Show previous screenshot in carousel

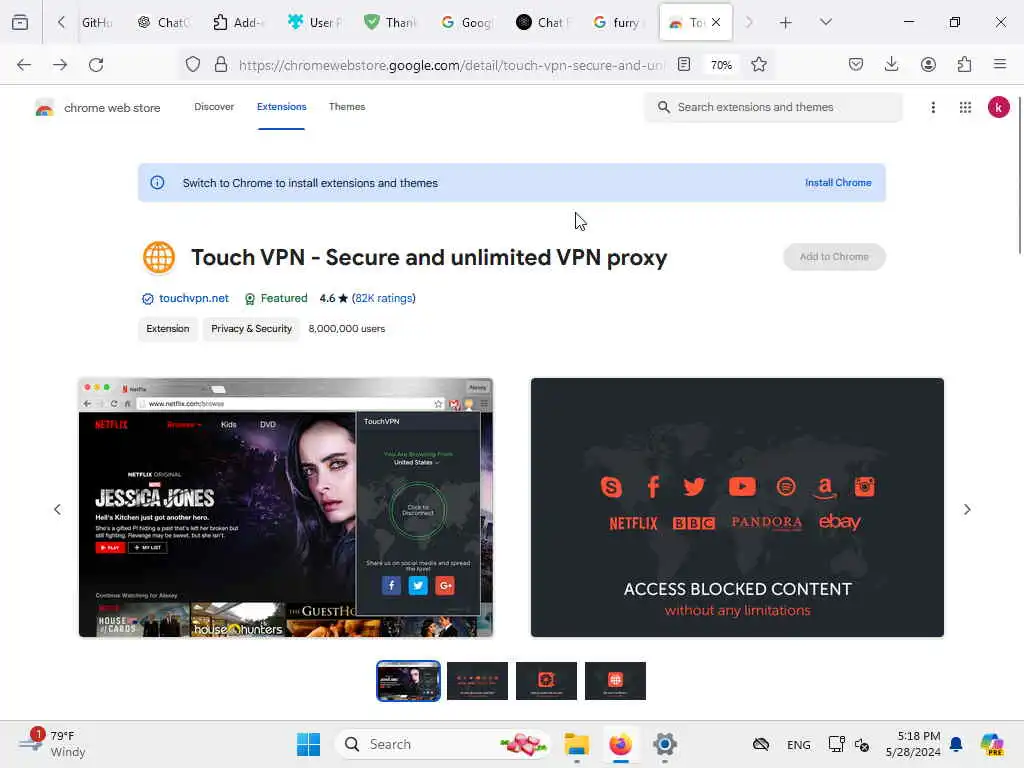click(57, 509)
